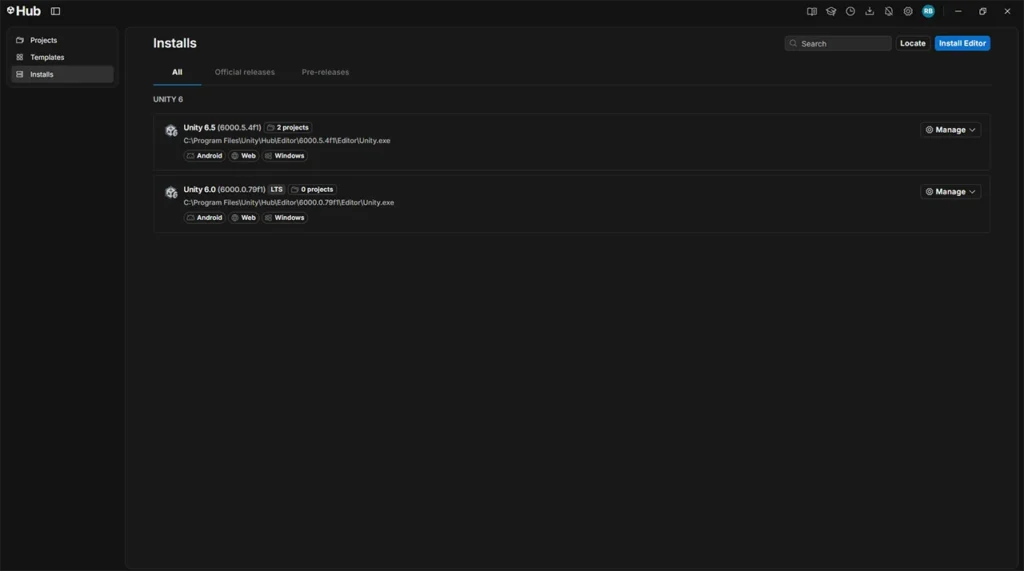Image resolution: width=1024 pixels, height=571 pixels.
Task: Open Projects in the sidebar
Action: [63, 41]
